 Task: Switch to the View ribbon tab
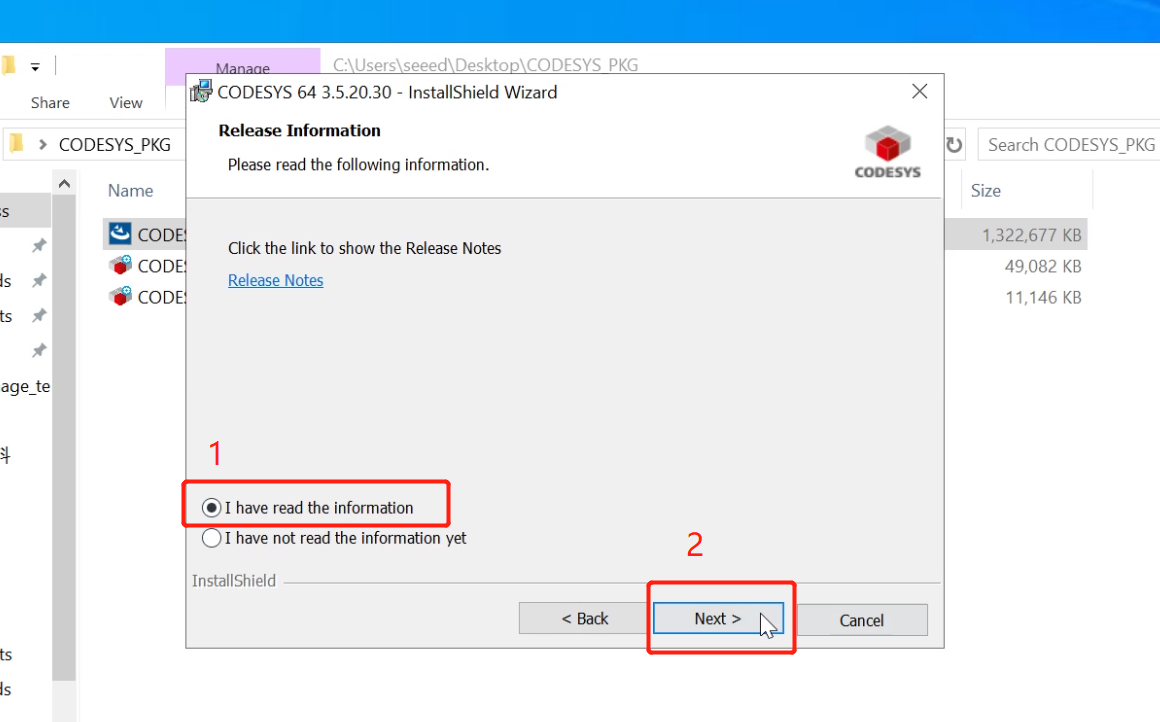tap(126, 103)
